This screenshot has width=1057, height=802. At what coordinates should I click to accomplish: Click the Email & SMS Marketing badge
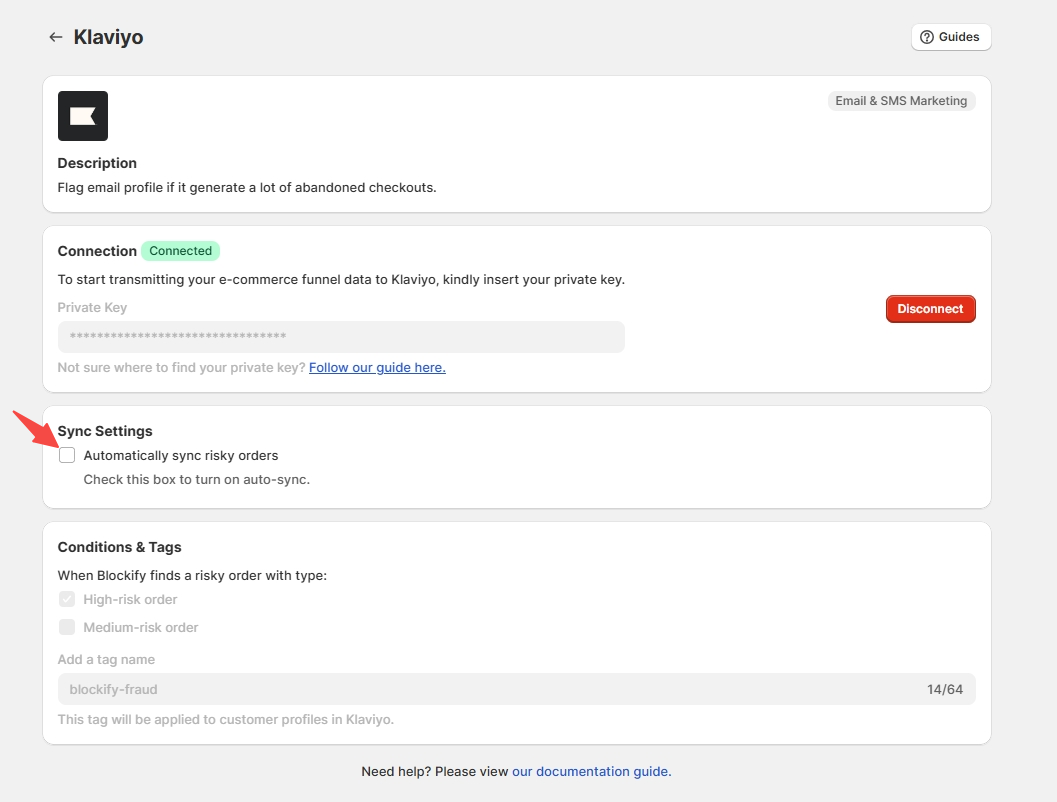click(x=901, y=101)
